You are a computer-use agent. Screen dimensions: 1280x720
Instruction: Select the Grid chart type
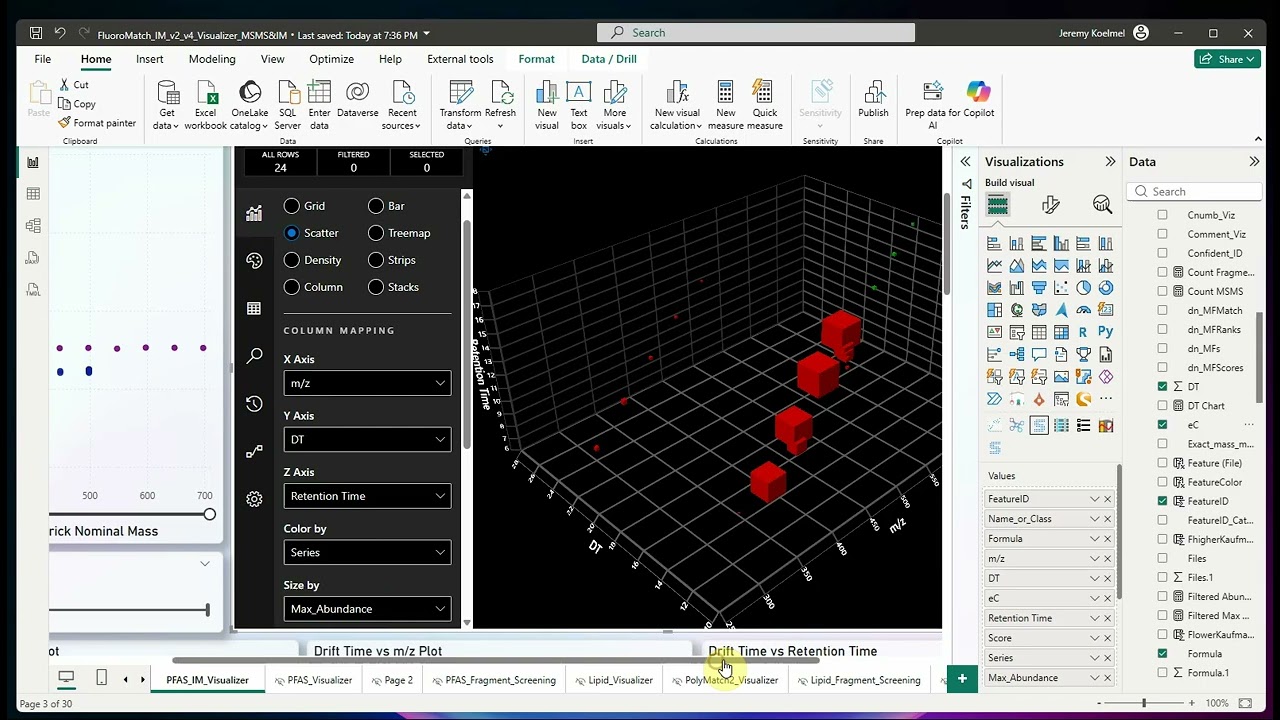coord(292,206)
